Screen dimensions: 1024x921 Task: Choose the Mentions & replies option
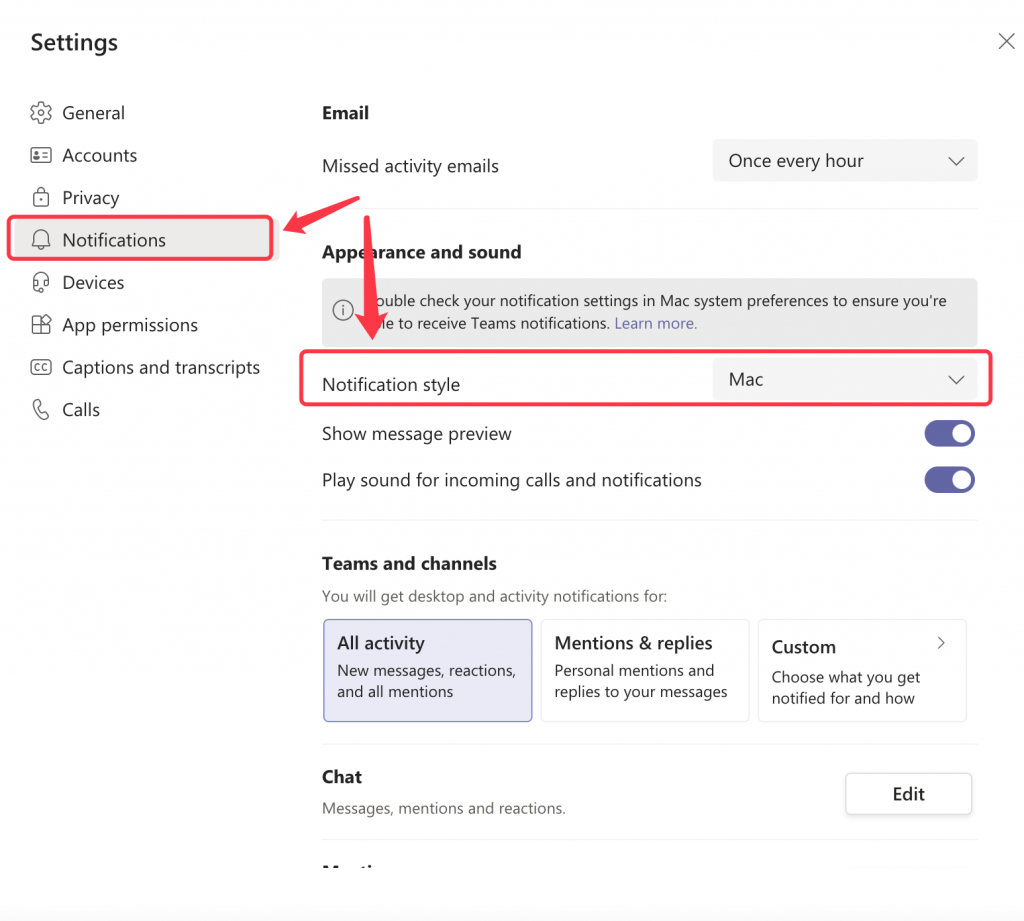point(644,669)
